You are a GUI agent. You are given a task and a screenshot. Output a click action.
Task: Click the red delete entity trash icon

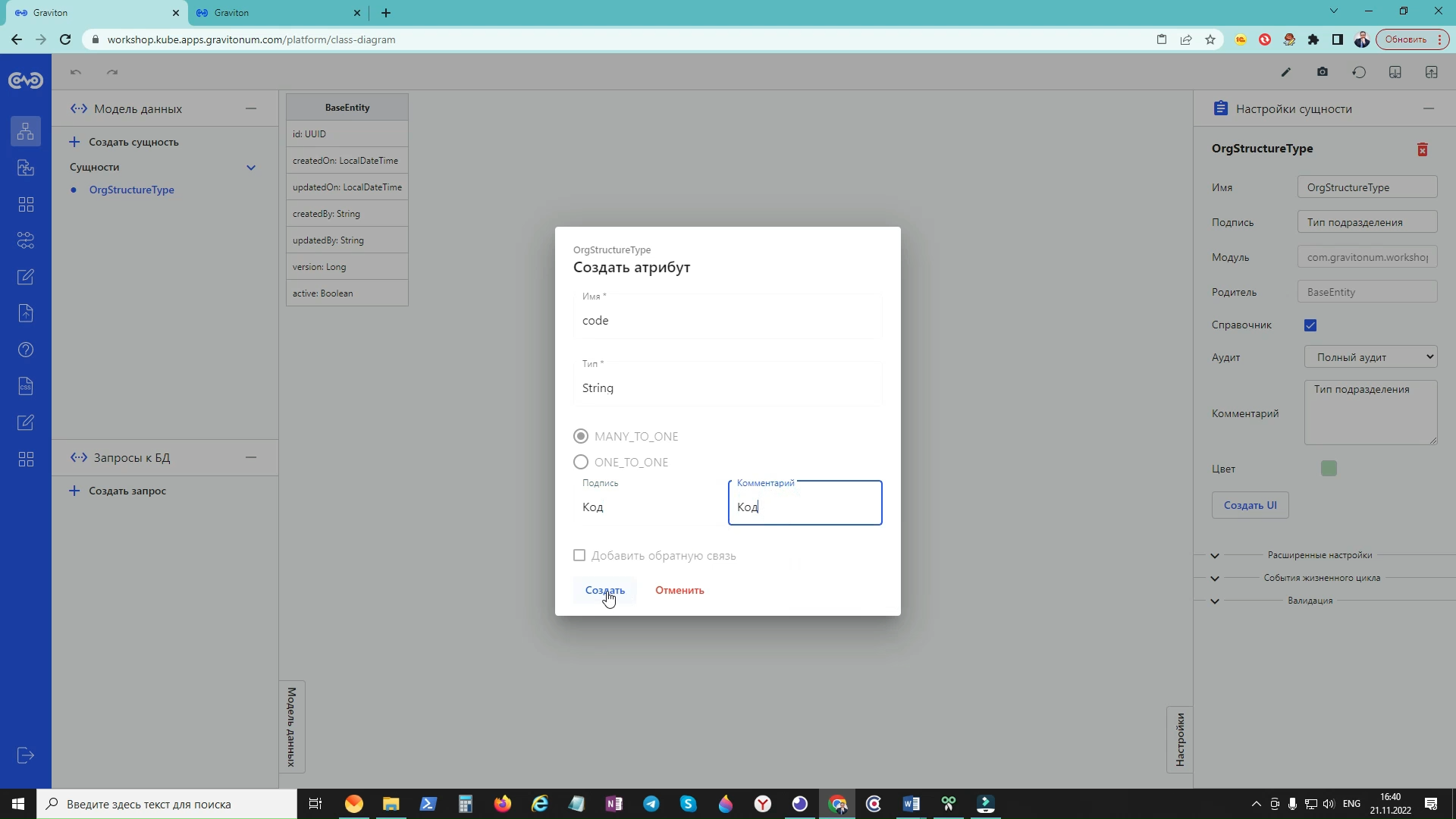(1422, 149)
